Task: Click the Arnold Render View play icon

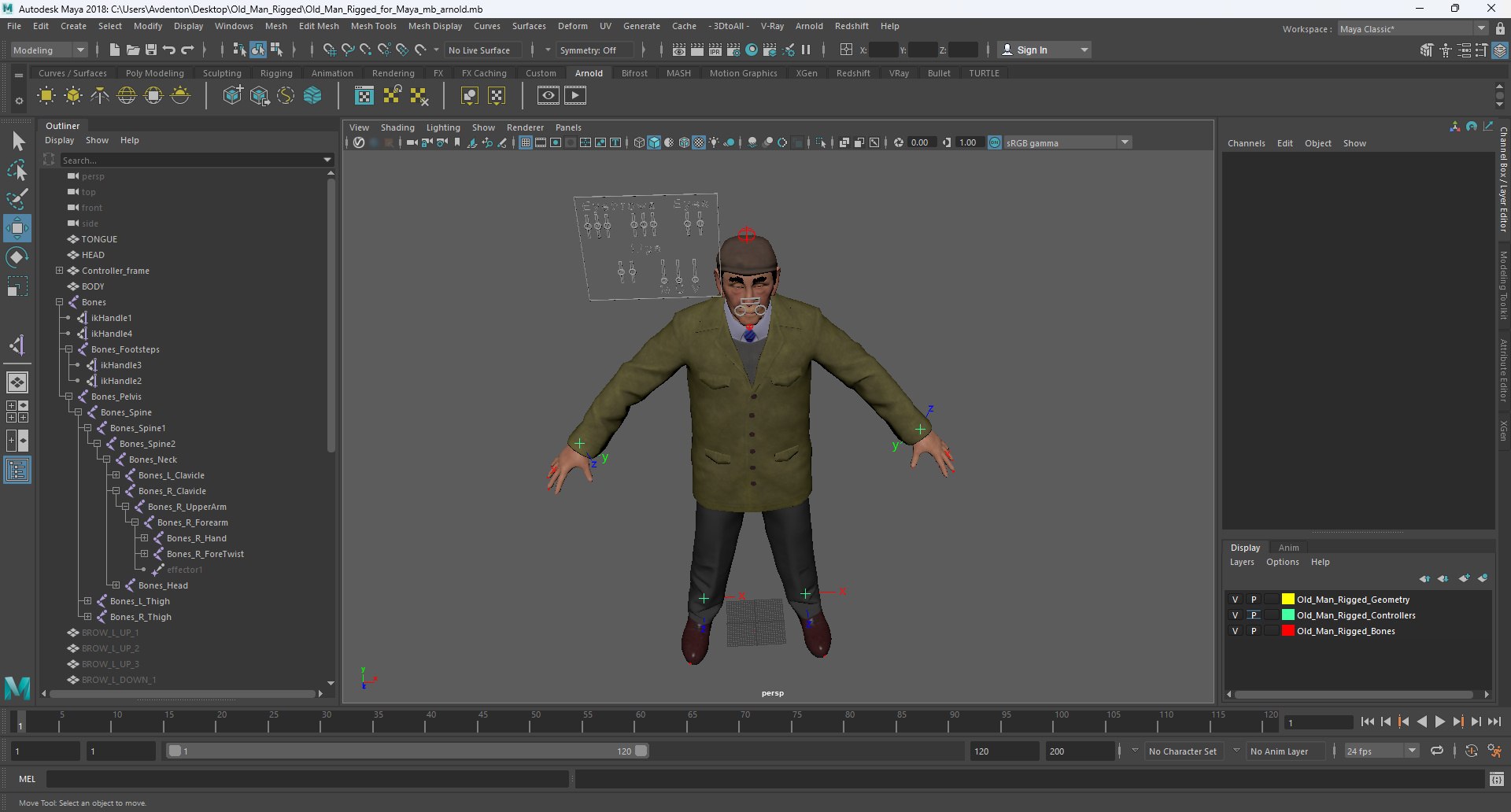Action: pyautogui.click(x=575, y=96)
